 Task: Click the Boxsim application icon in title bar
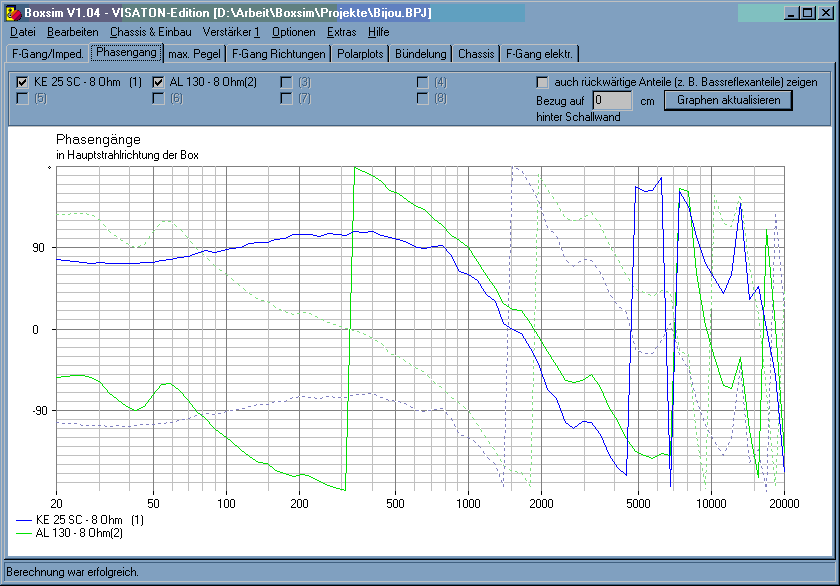pos(13,12)
